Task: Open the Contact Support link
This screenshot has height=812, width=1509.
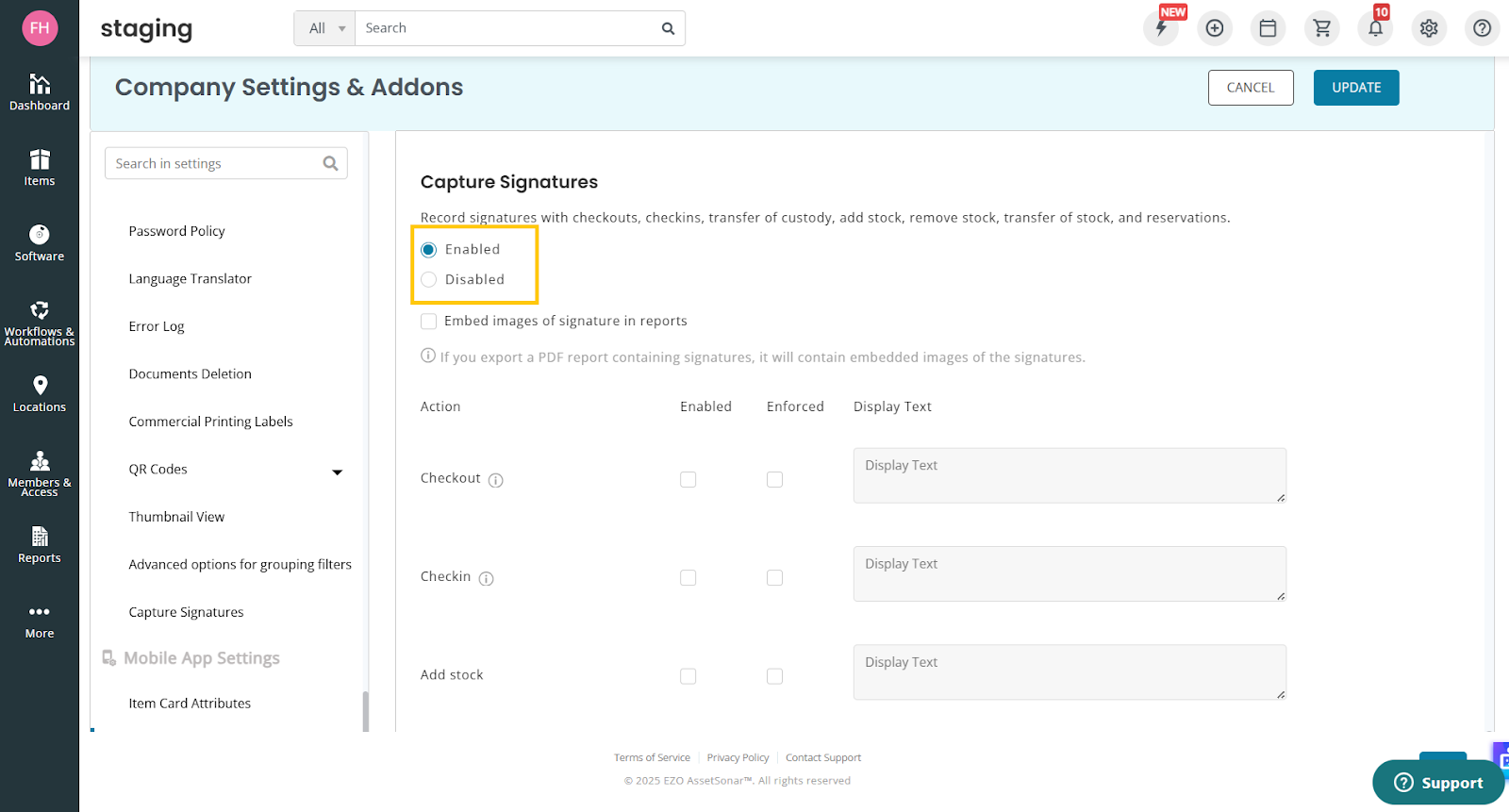Action: [823, 758]
